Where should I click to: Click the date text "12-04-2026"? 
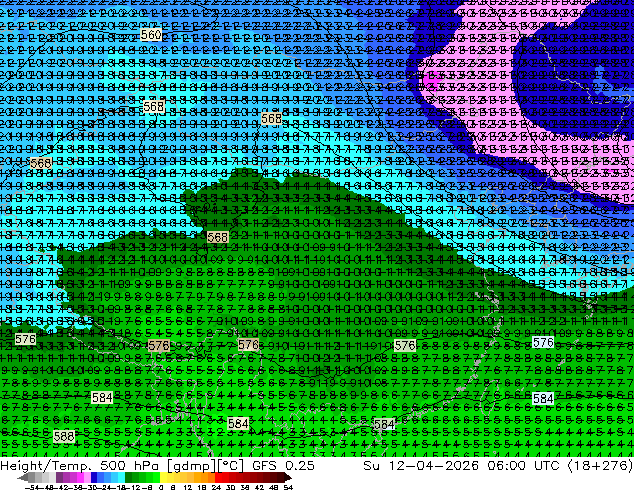(x=434, y=465)
